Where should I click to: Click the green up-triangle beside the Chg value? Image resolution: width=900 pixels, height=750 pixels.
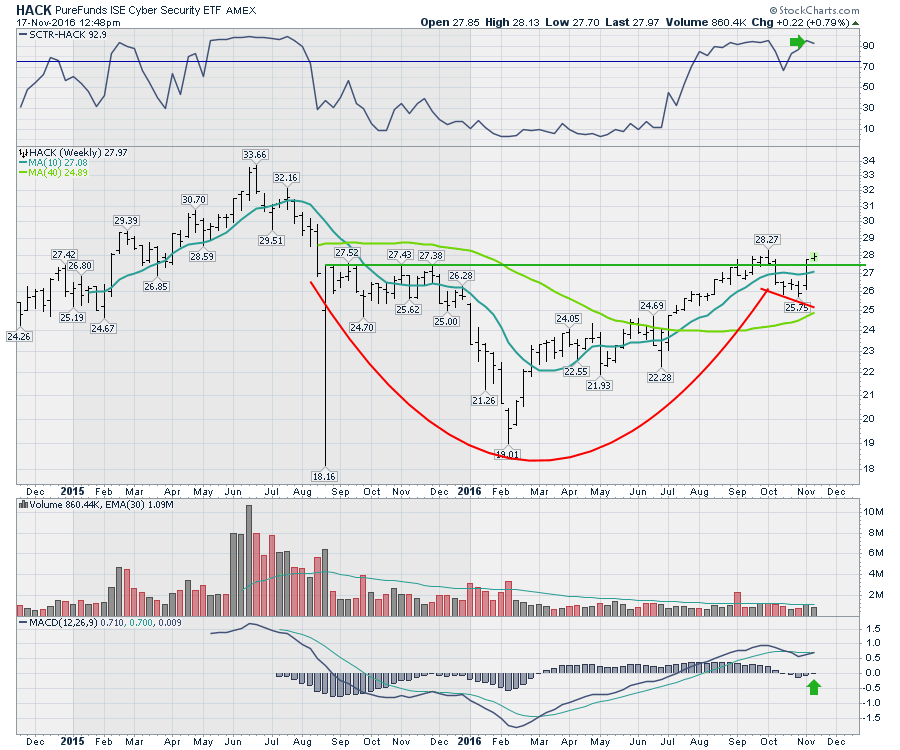pos(856,23)
